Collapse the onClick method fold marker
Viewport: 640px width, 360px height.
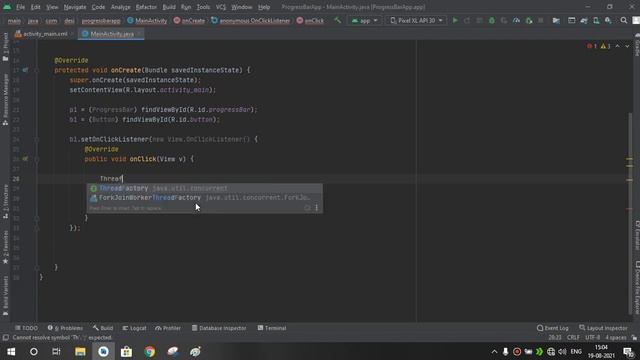36,159
